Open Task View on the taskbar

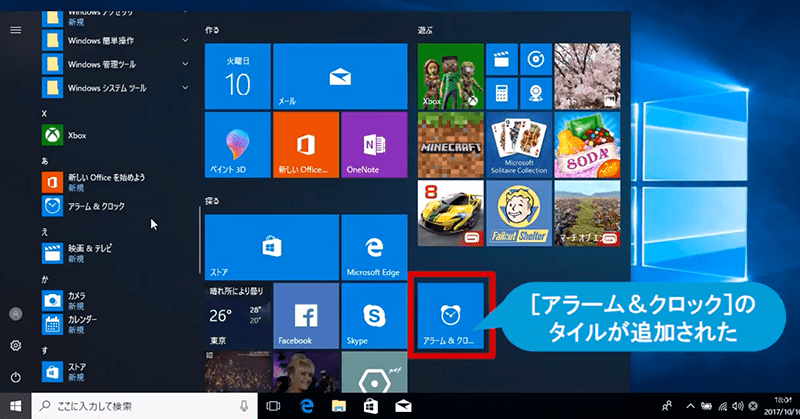[x=273, y=406]
